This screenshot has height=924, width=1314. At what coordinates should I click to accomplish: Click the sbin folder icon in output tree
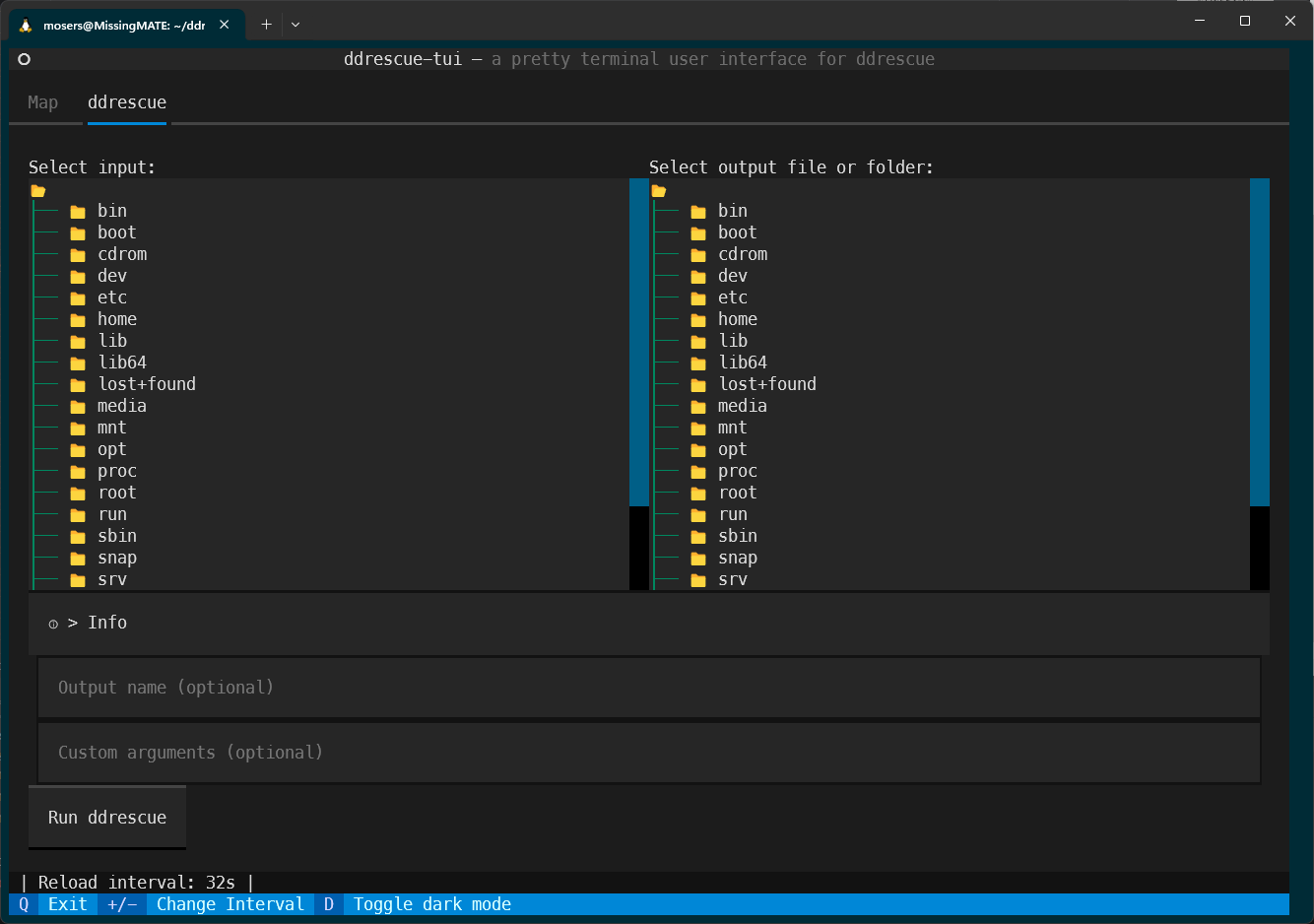698,537
